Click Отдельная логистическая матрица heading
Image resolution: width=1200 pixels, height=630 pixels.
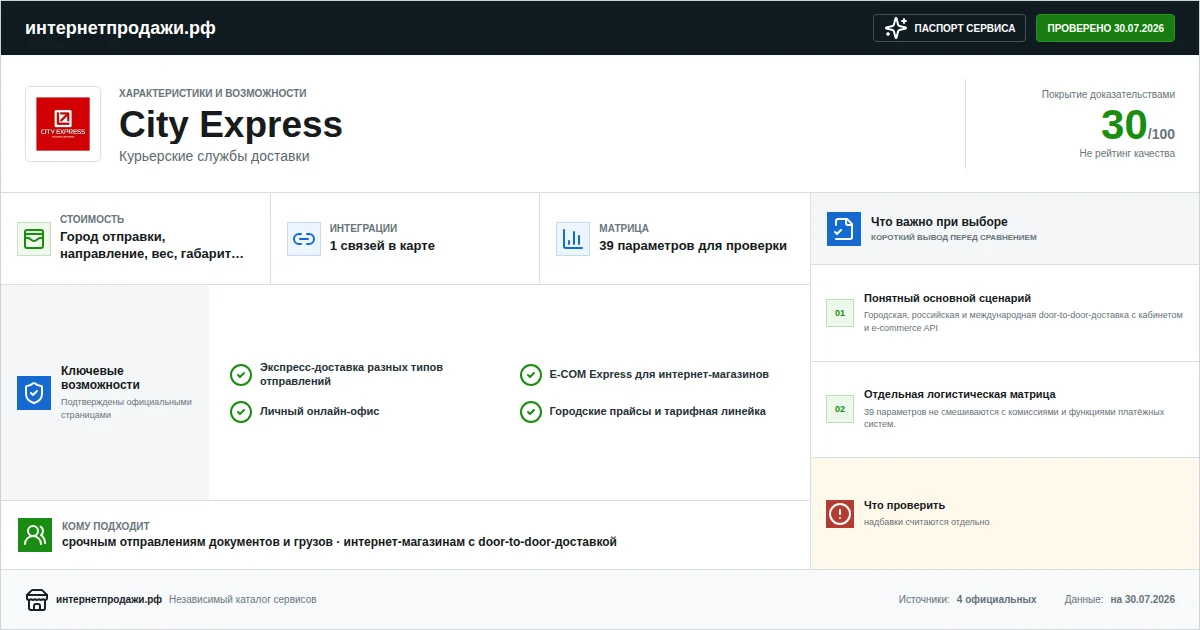(x=960, y=394)
